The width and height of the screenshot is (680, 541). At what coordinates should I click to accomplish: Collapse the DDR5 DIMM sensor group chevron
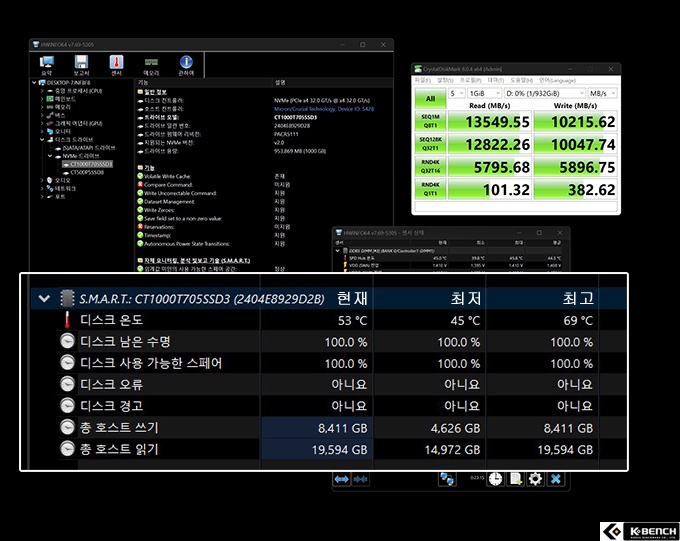pyautogui.click(x=337, y=250)
